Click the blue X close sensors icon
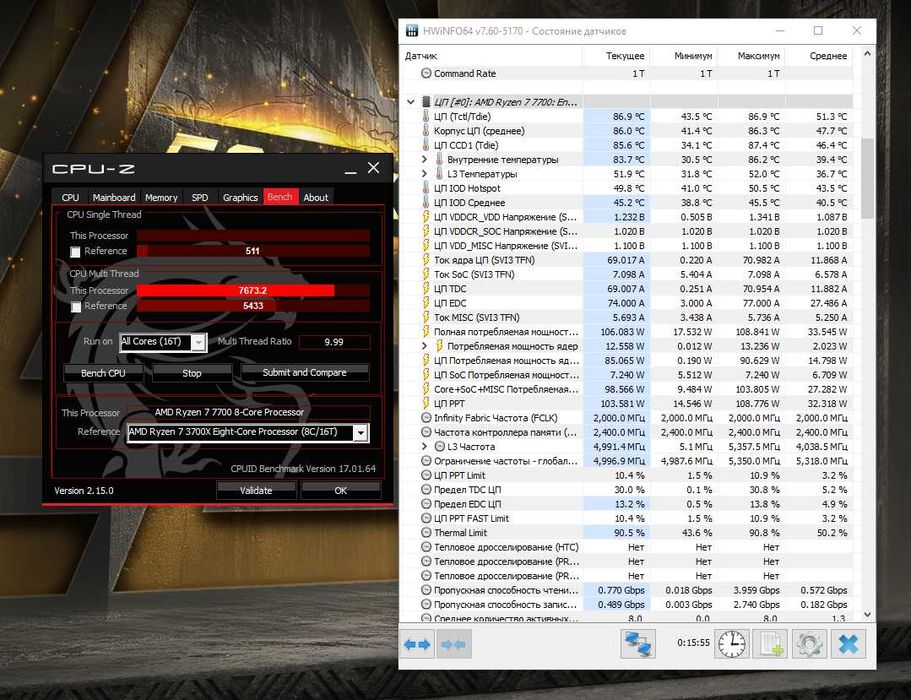Viewport: 911px width, 700px height. [848, 644]
